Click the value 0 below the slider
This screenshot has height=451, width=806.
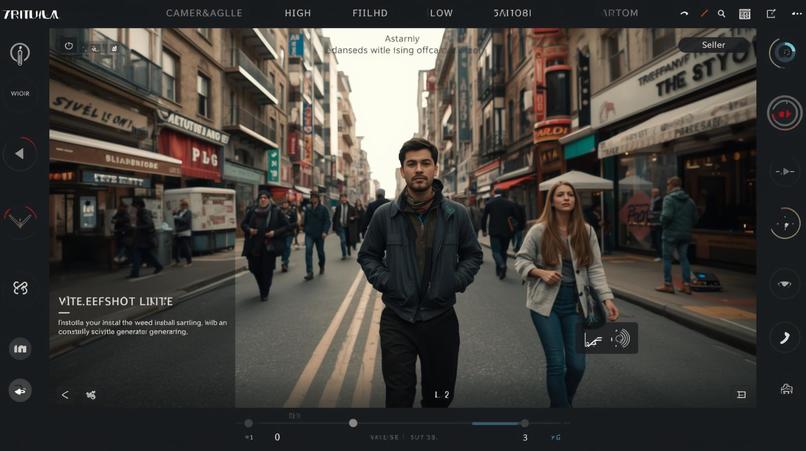click(277, 437)
